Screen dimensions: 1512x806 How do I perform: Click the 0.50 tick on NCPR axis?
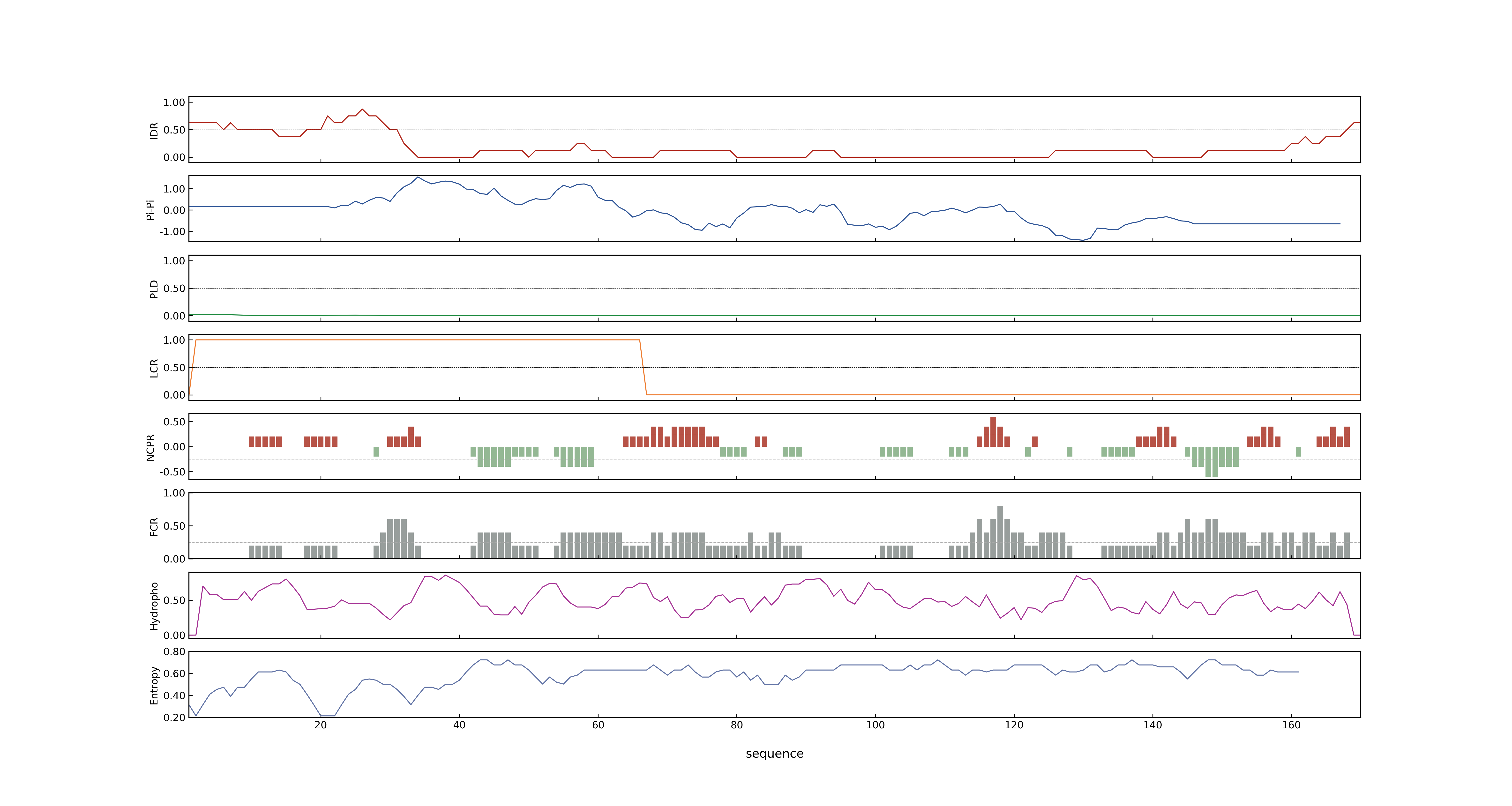pyautogui.click(x=174, y=422)
